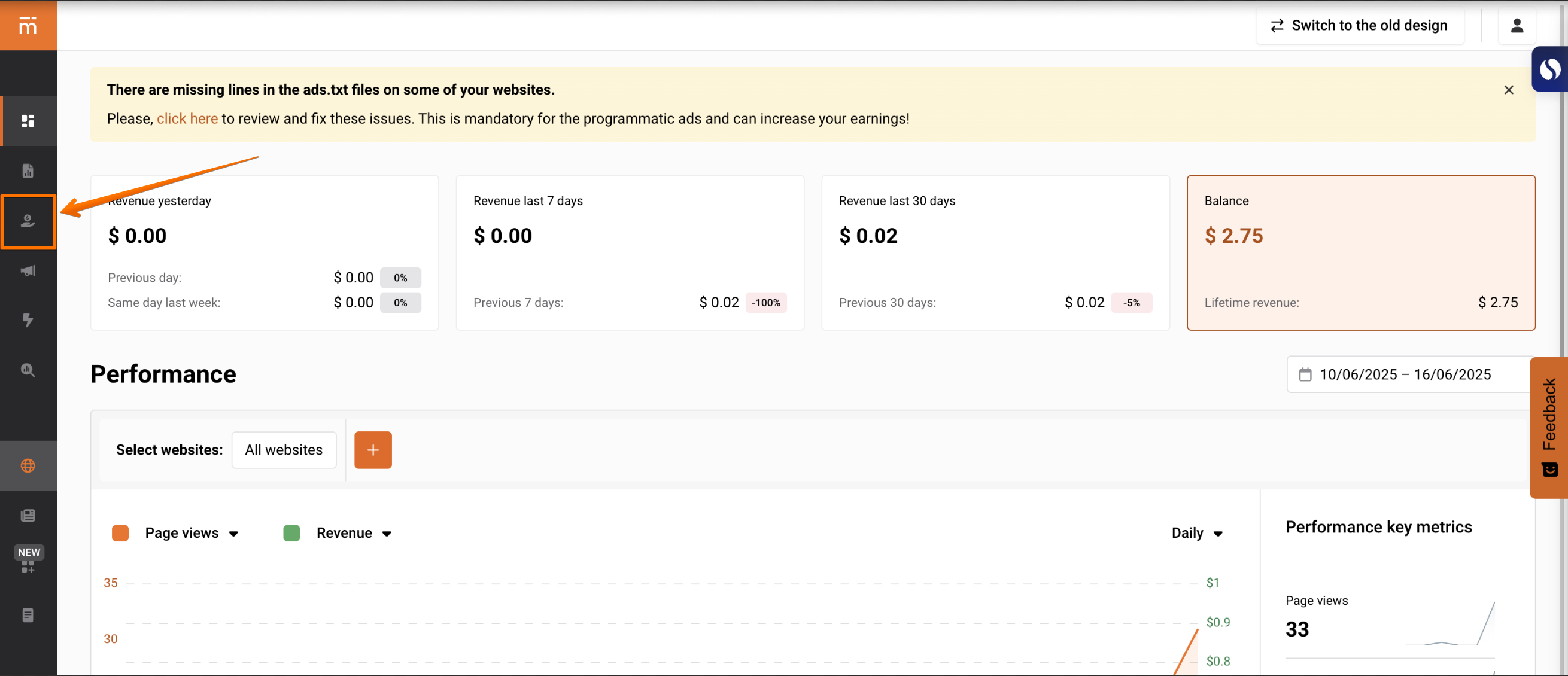Image resolution: width=1568 pixels, height=676 pixels.
Task: Open the reports document icon in sidebar
Action: pyautogui.click(x=28, y=171)
